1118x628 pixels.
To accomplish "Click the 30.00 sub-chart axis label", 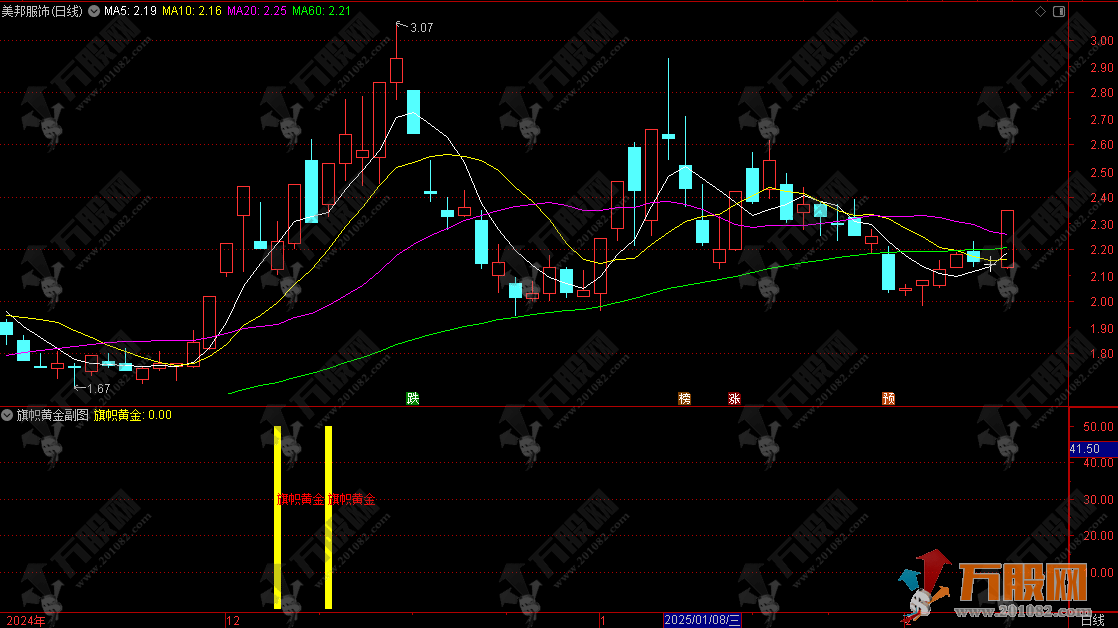I will (x=1098, y=500).
